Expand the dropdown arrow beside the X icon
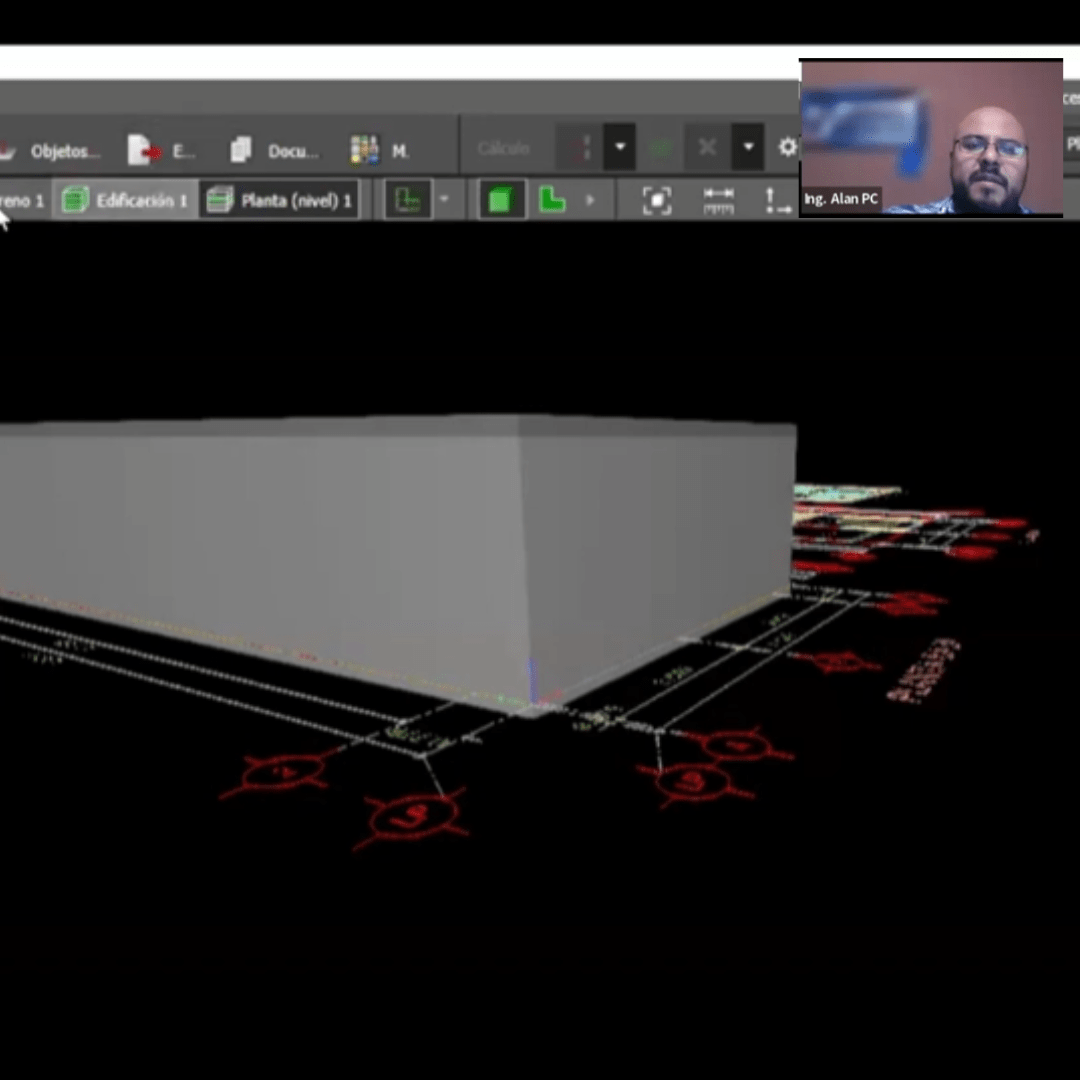The image size is (1080, 1080). 748,148
